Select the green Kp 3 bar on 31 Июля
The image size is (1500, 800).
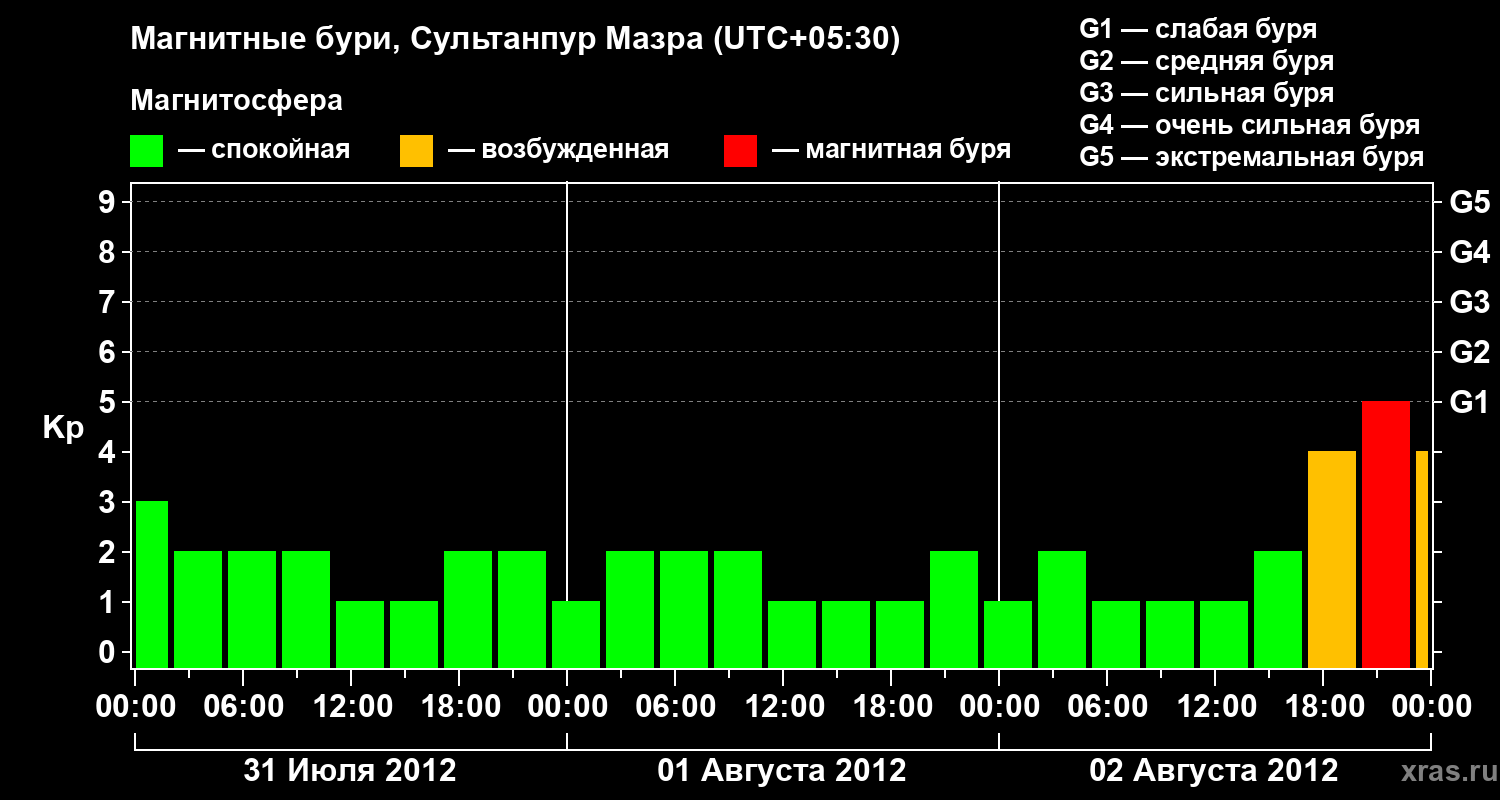click(152, 585)
